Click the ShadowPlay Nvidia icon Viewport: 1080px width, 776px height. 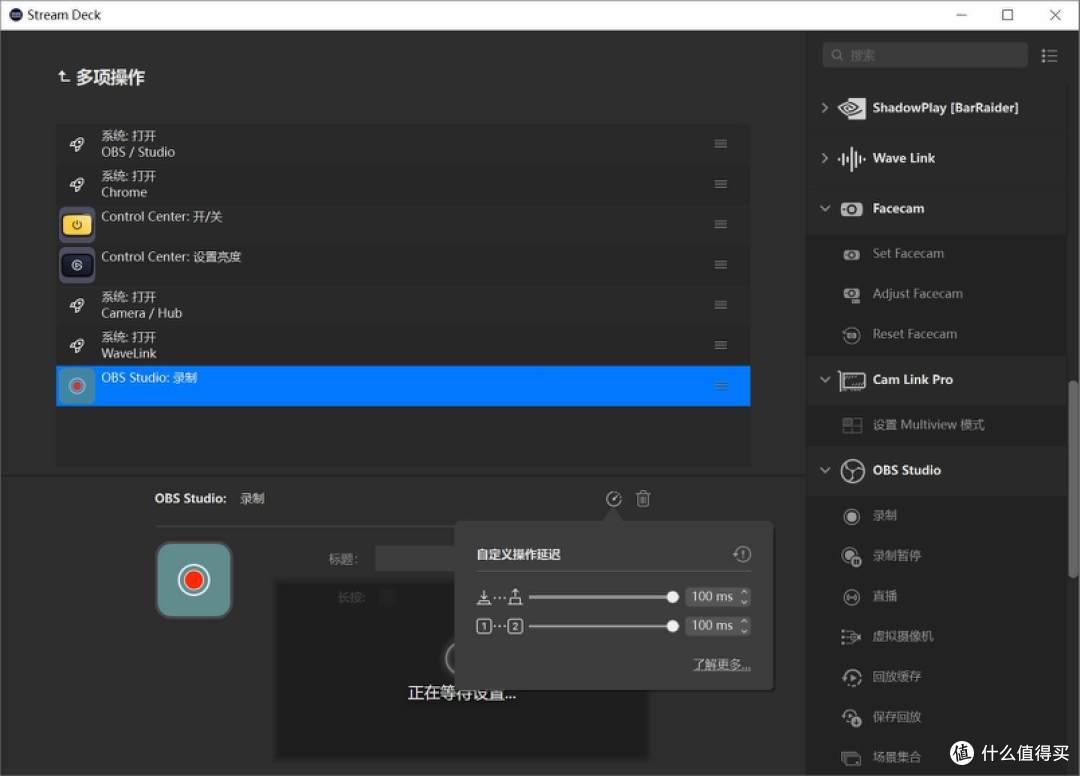pos(852,108)
